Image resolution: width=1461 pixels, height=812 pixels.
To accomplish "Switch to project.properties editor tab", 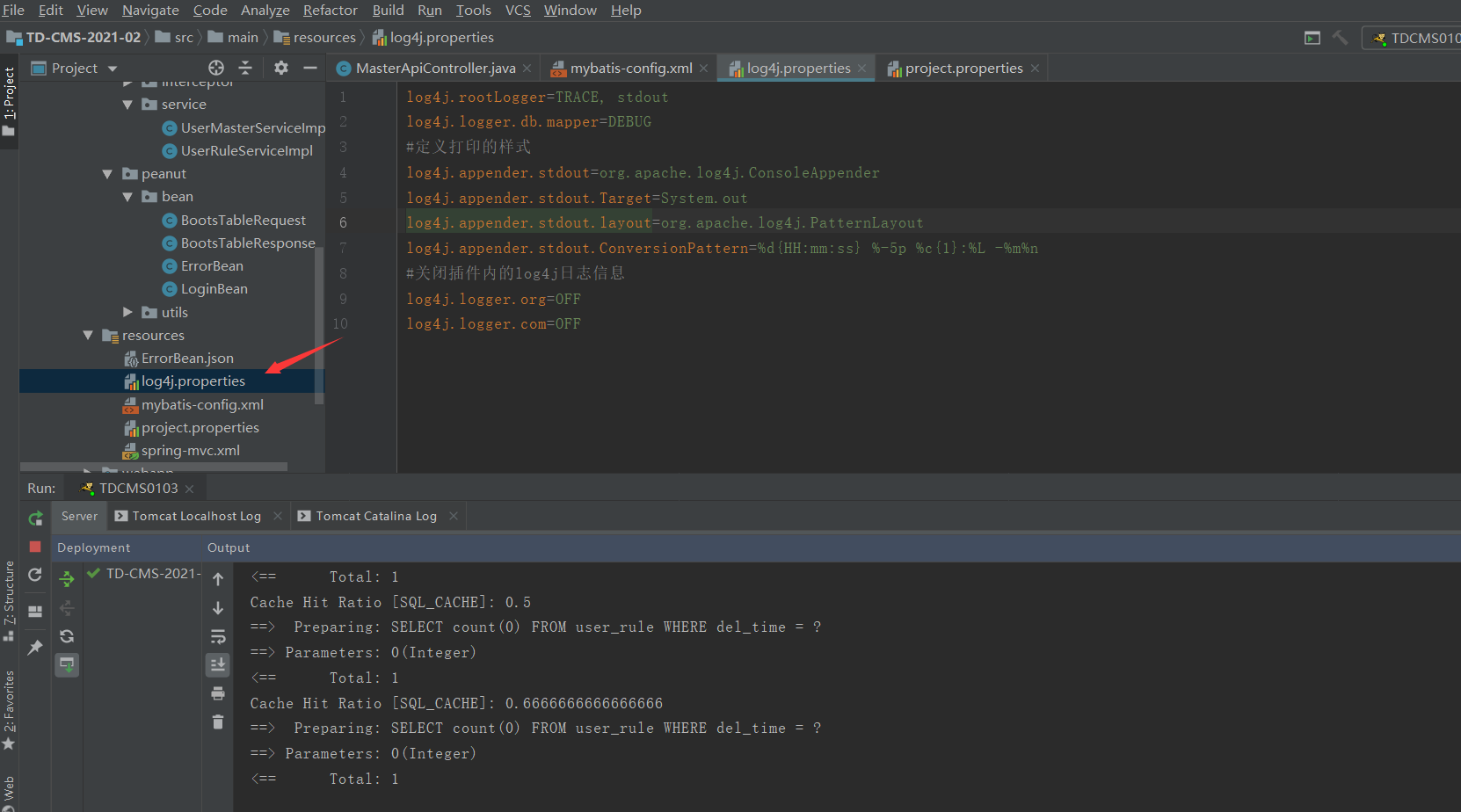I will 963,68.
